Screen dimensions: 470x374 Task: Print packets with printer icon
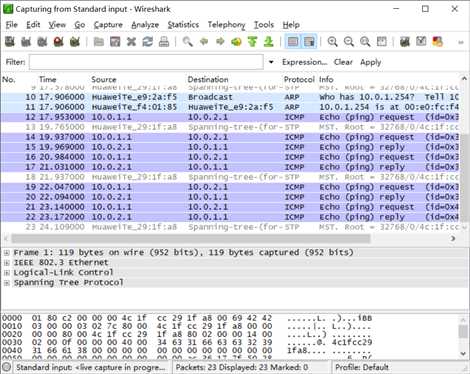point(164,42)
